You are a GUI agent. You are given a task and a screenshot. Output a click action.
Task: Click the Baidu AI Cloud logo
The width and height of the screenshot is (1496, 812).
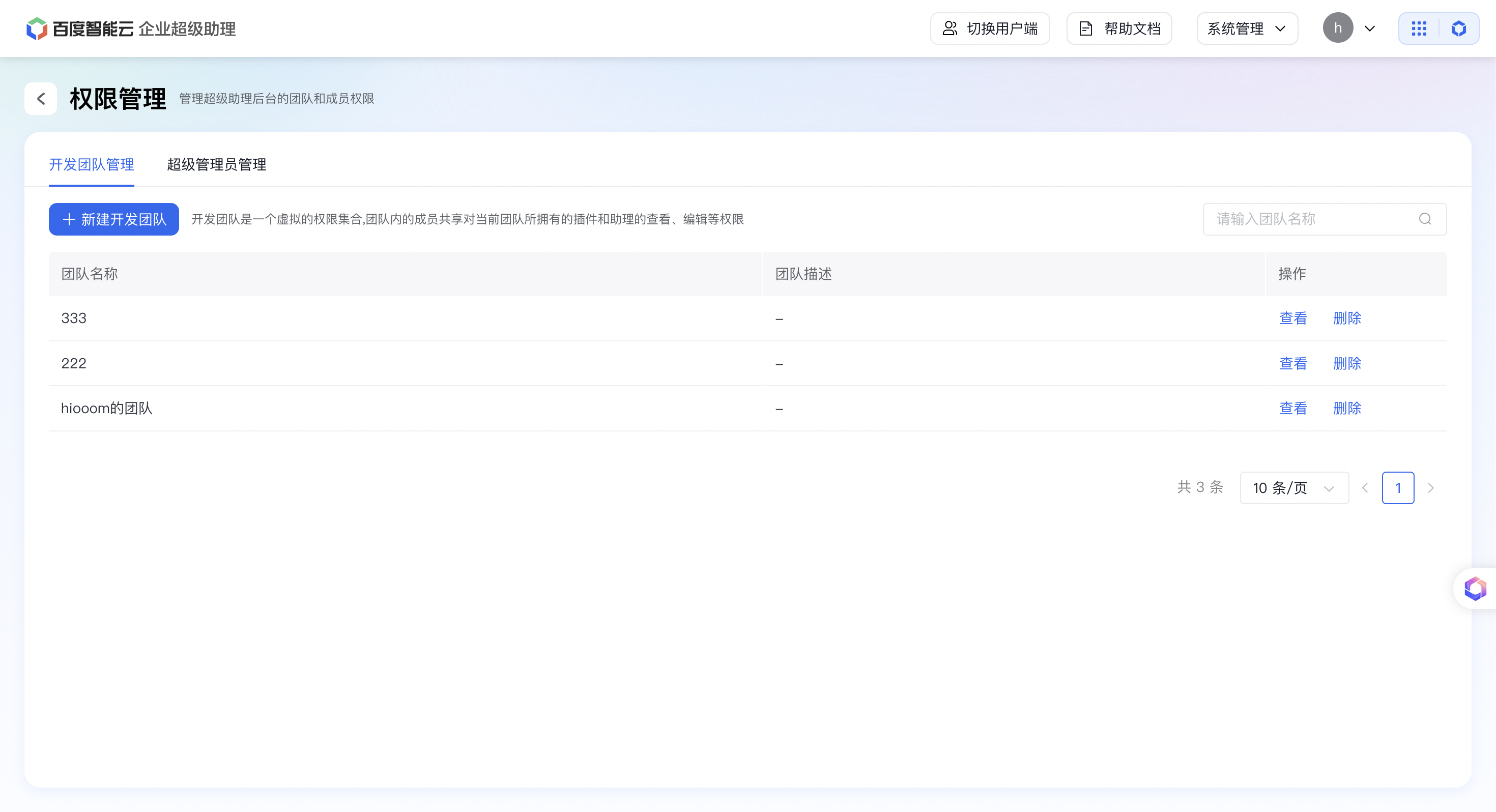pos(131,28)
